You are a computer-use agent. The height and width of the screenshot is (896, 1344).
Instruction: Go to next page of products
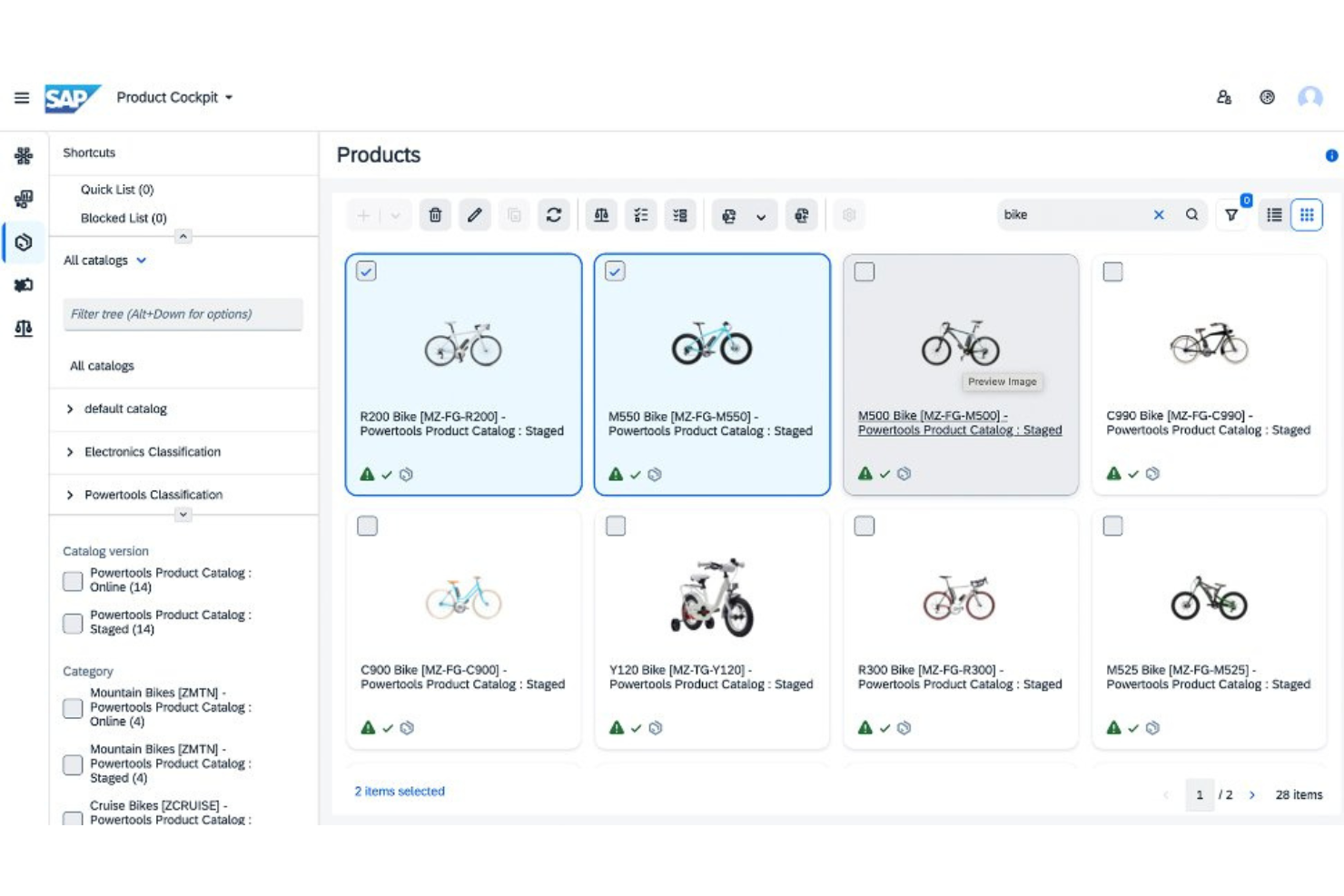point(1252,795)
